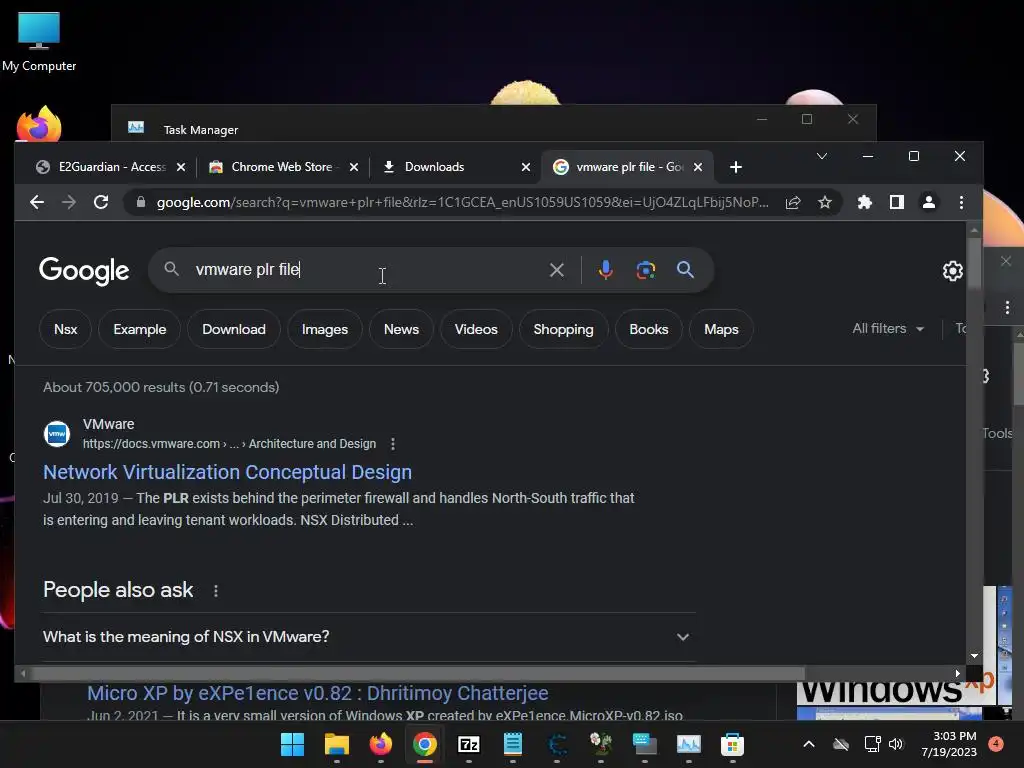
Task: Open the All filters dropdown
Action: [x=888, y=328]
